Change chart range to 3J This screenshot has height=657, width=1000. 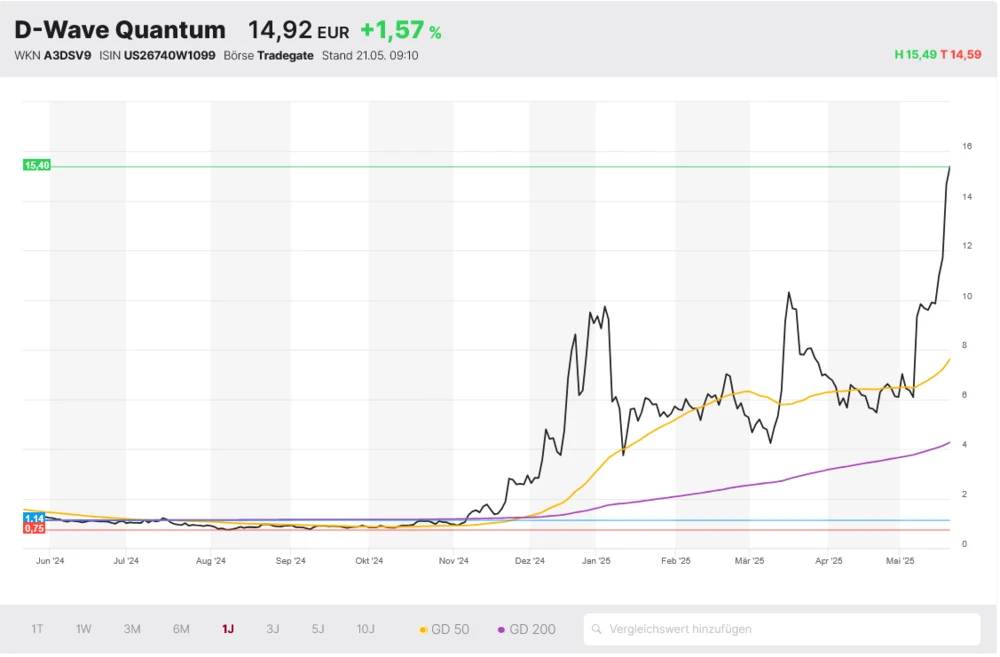tap(273, 630)
